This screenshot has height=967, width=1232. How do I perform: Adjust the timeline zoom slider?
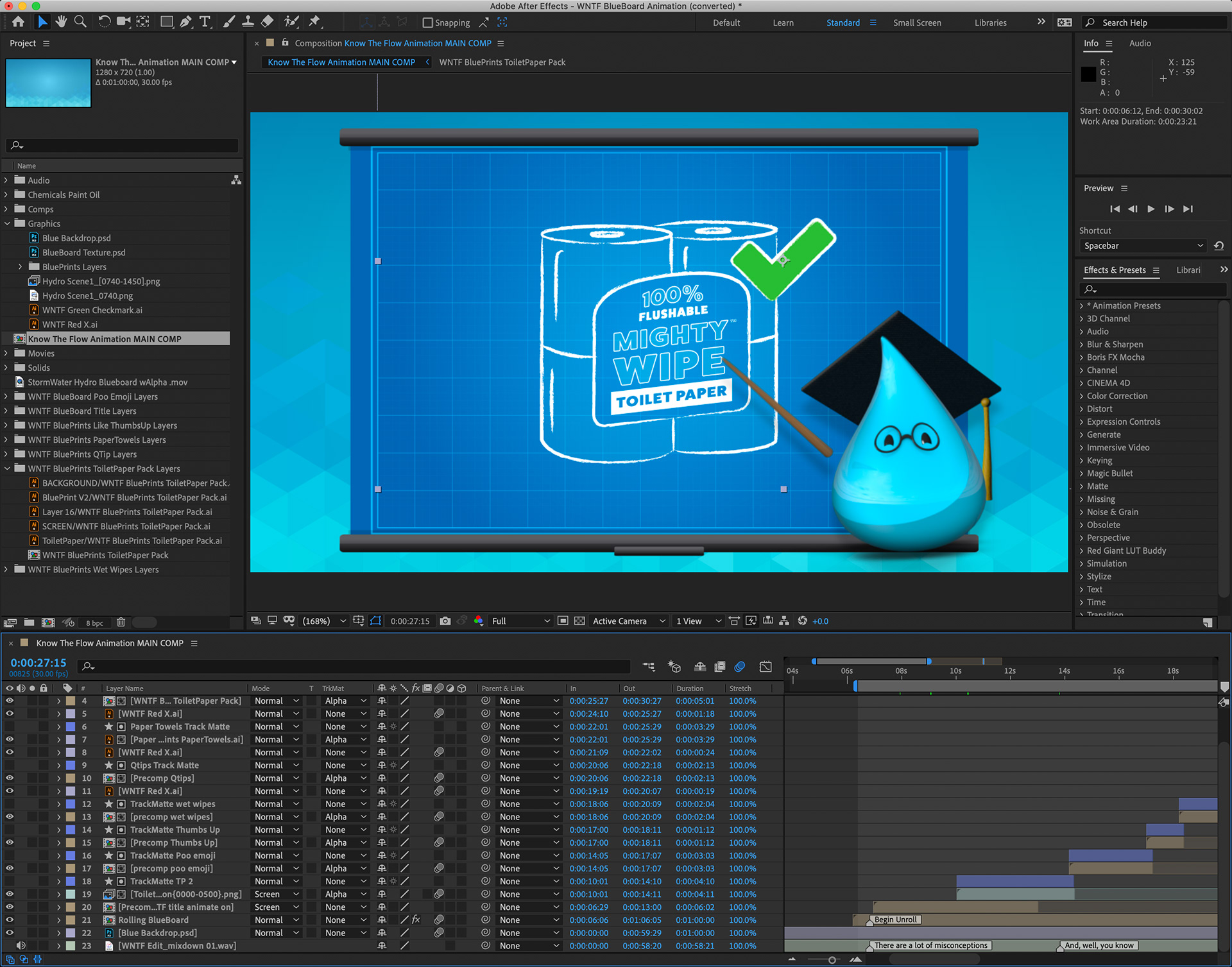(832, 960)
